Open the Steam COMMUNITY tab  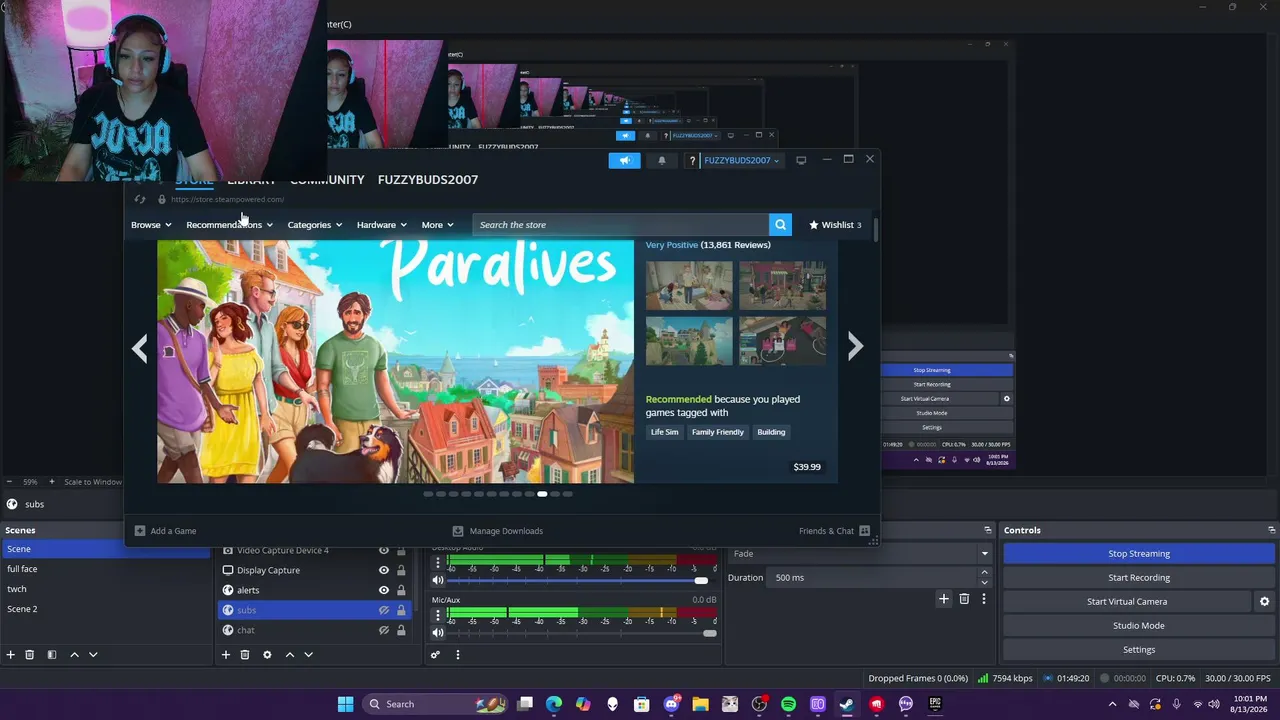[x=327, y=180]
